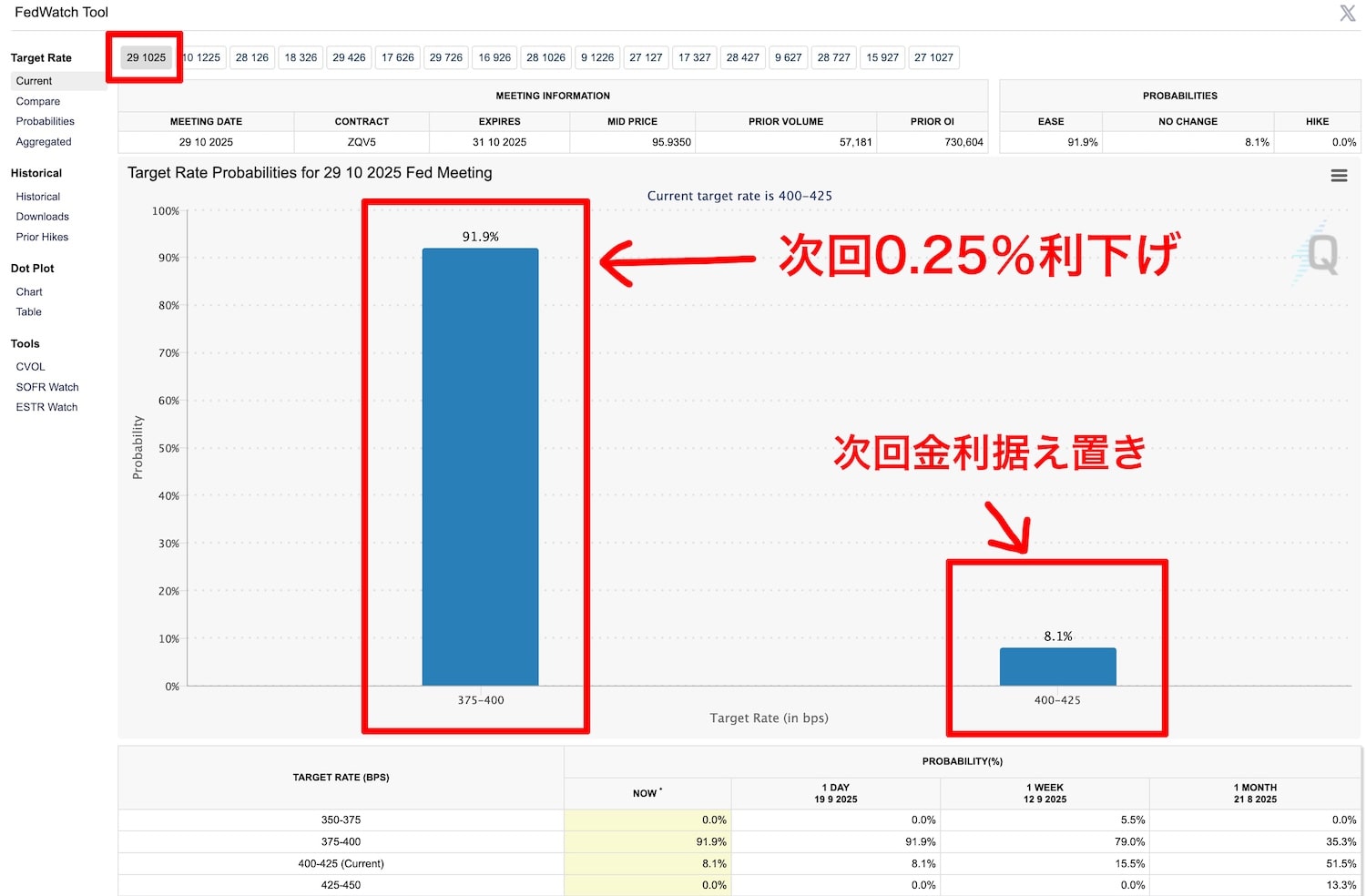Screen dimensions: 1366x896
Task: Click the 375-400 probability bar
Action: click(480, 466)
